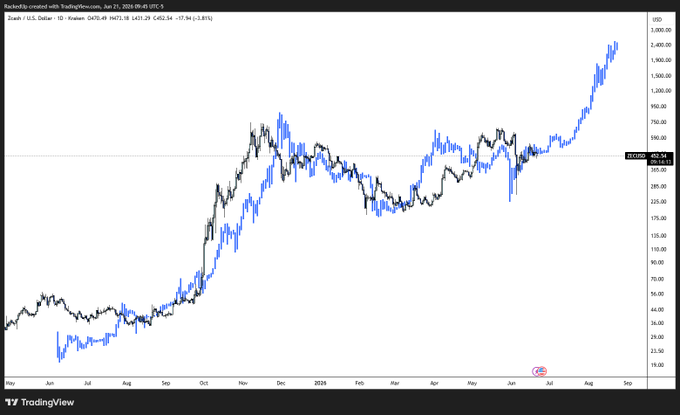The width and height of the screenshot is (680, 415).
Task: Click the high value H473.18
Action: pyautogui.click(x=119, y=18)
